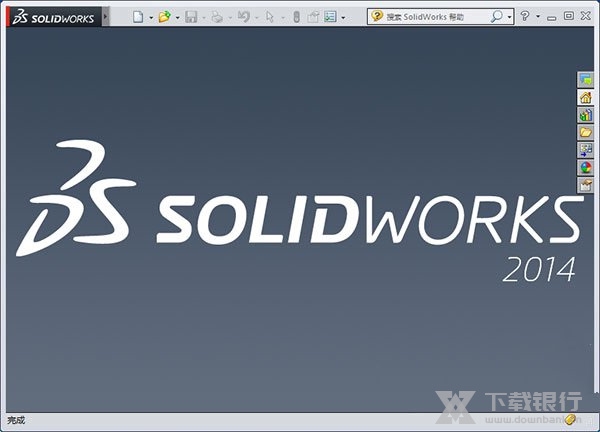600x432 pixels.
Task: Open the Appearances color ball tab
Action: (x=585, y=168)
